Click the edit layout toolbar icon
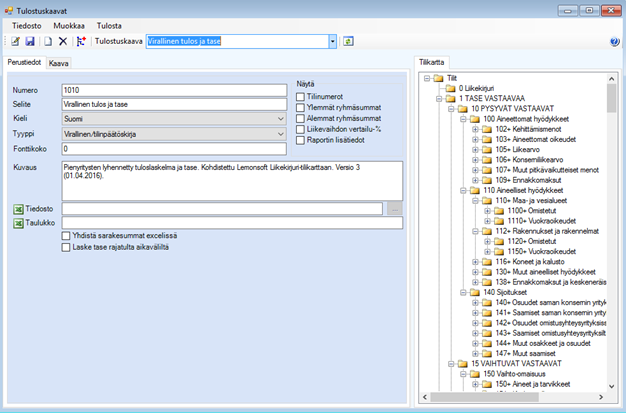 click(15, 42)
